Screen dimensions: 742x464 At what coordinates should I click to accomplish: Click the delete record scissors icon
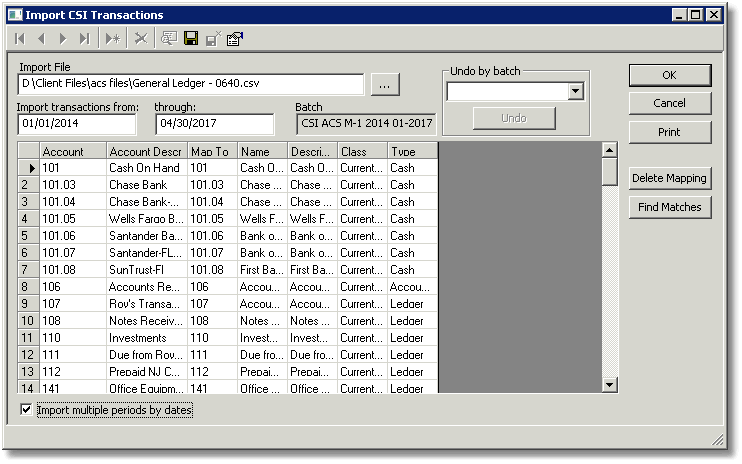coord(141,39)
